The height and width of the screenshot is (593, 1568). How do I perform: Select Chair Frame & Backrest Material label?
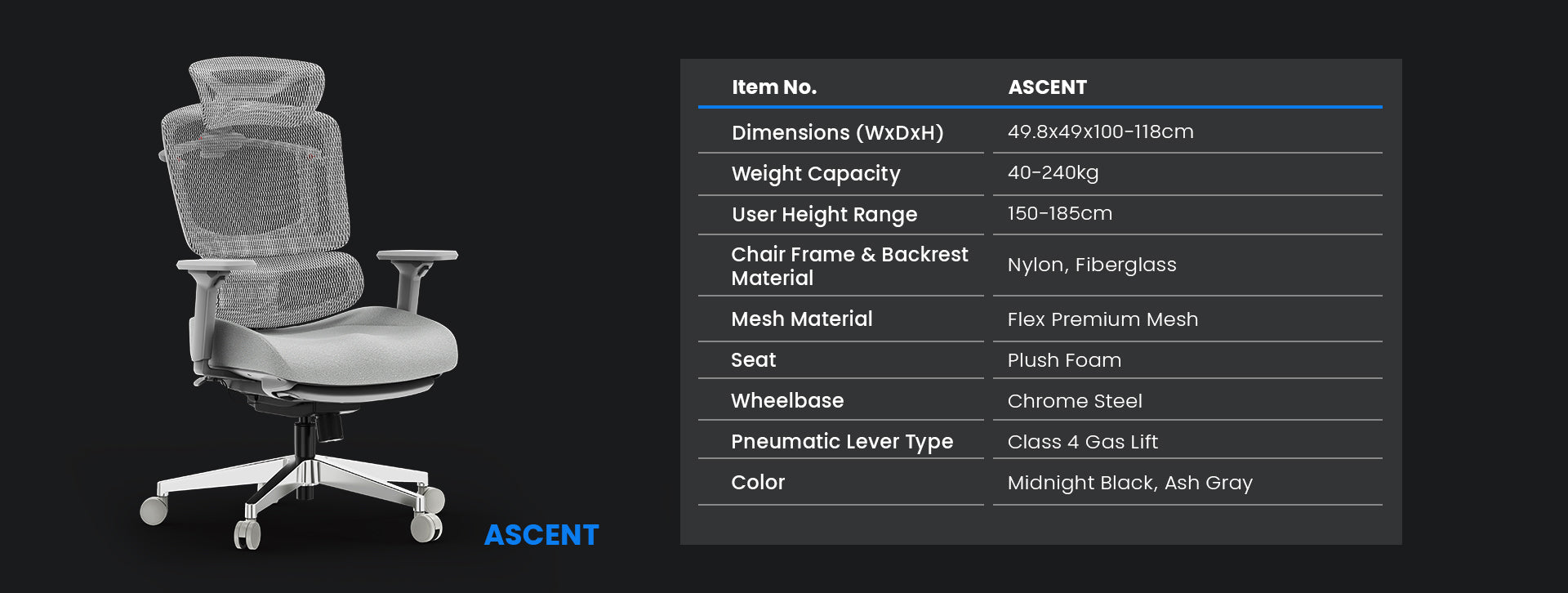pyautogui.click(x=849, y=265)
